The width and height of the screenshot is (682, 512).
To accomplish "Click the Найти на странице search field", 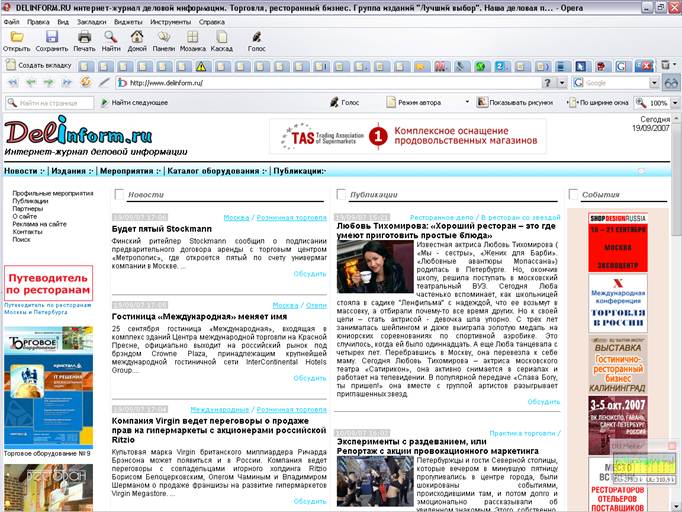I will 50,103.
